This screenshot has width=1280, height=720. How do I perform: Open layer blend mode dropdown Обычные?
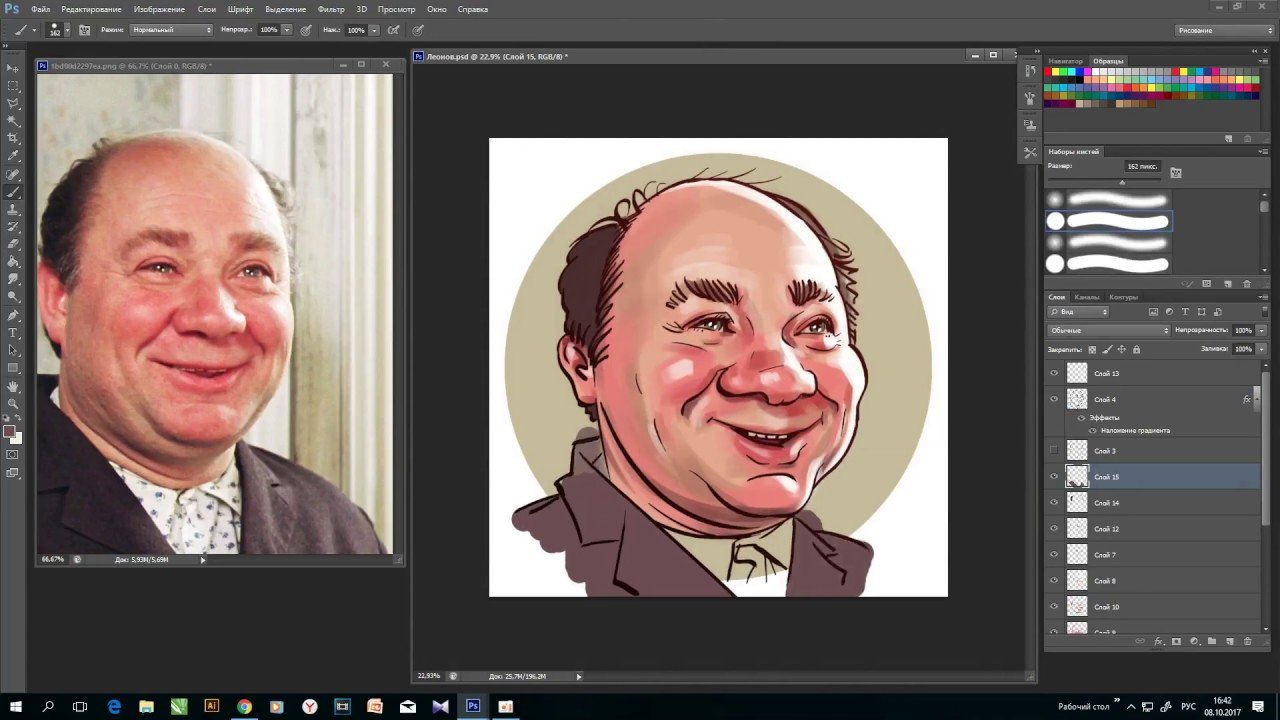(x=1108, y=330)
